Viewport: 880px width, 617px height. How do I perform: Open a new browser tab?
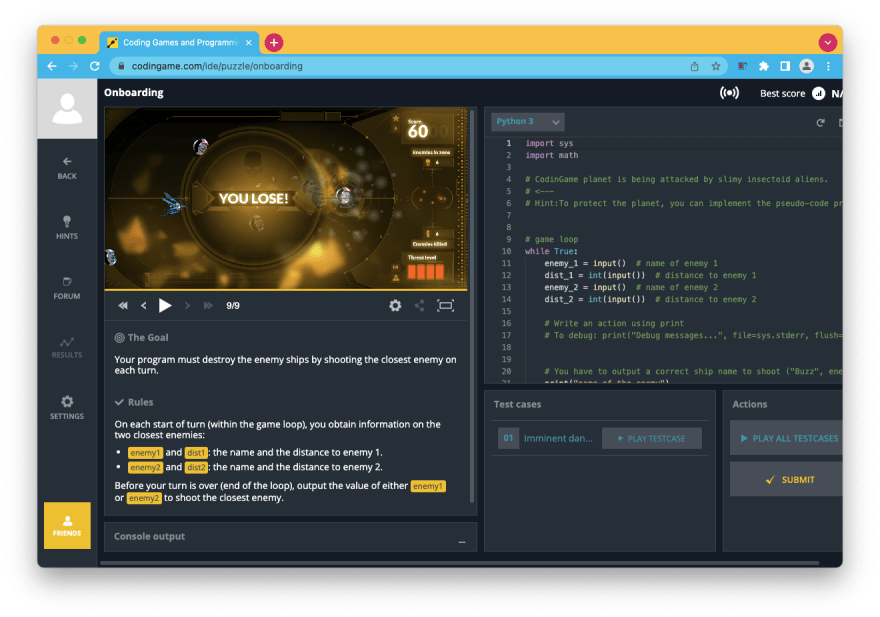pos(274,43)
